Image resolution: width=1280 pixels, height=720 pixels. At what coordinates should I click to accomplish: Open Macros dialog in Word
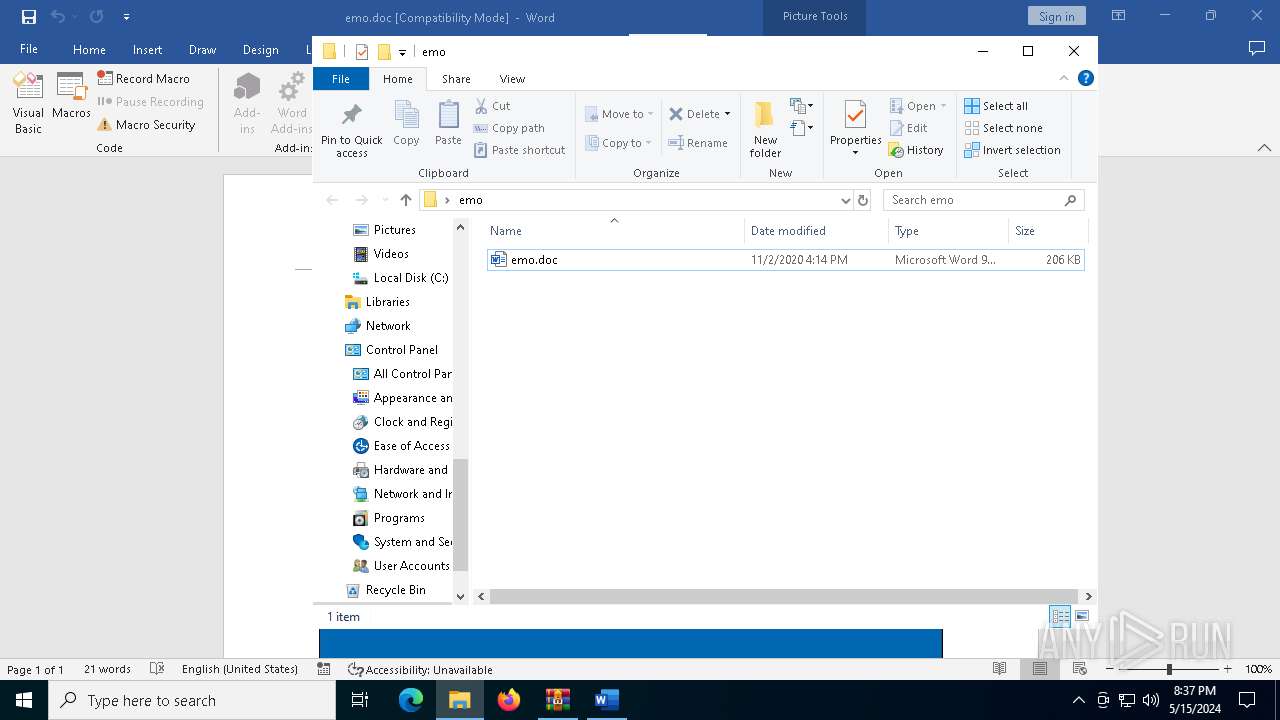pyautogui.click(x=71, y=97)
